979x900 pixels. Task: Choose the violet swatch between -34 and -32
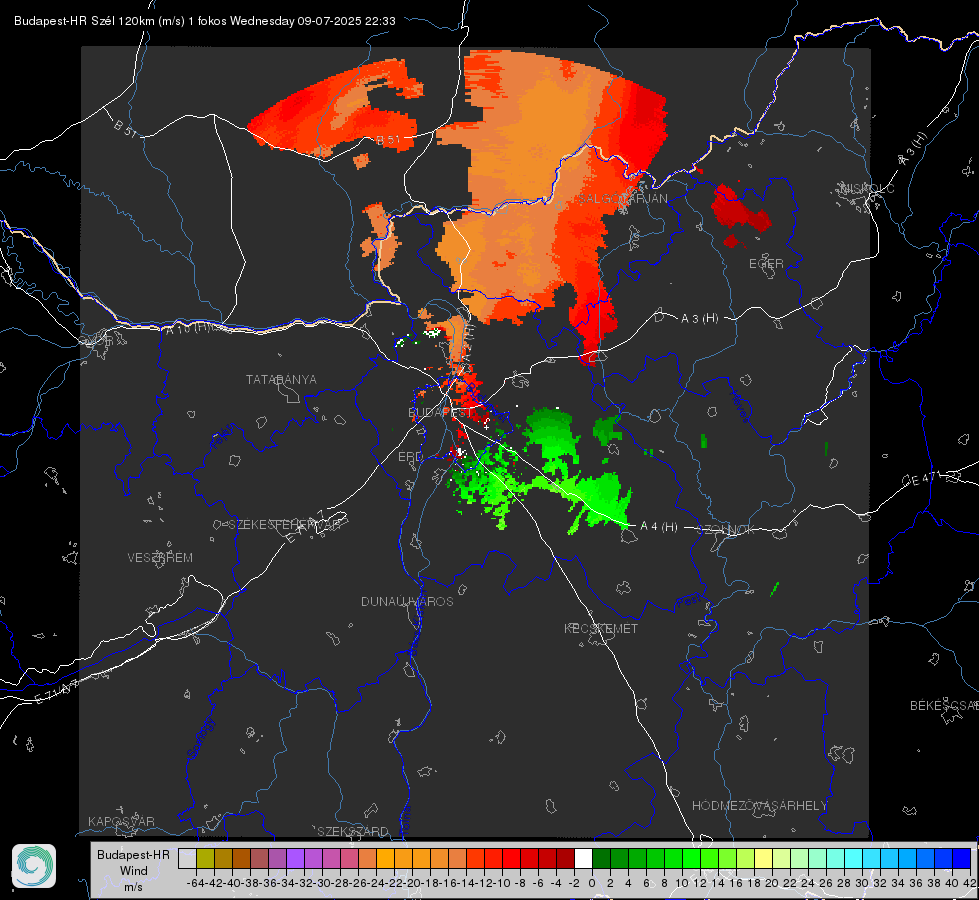(295, 858)
